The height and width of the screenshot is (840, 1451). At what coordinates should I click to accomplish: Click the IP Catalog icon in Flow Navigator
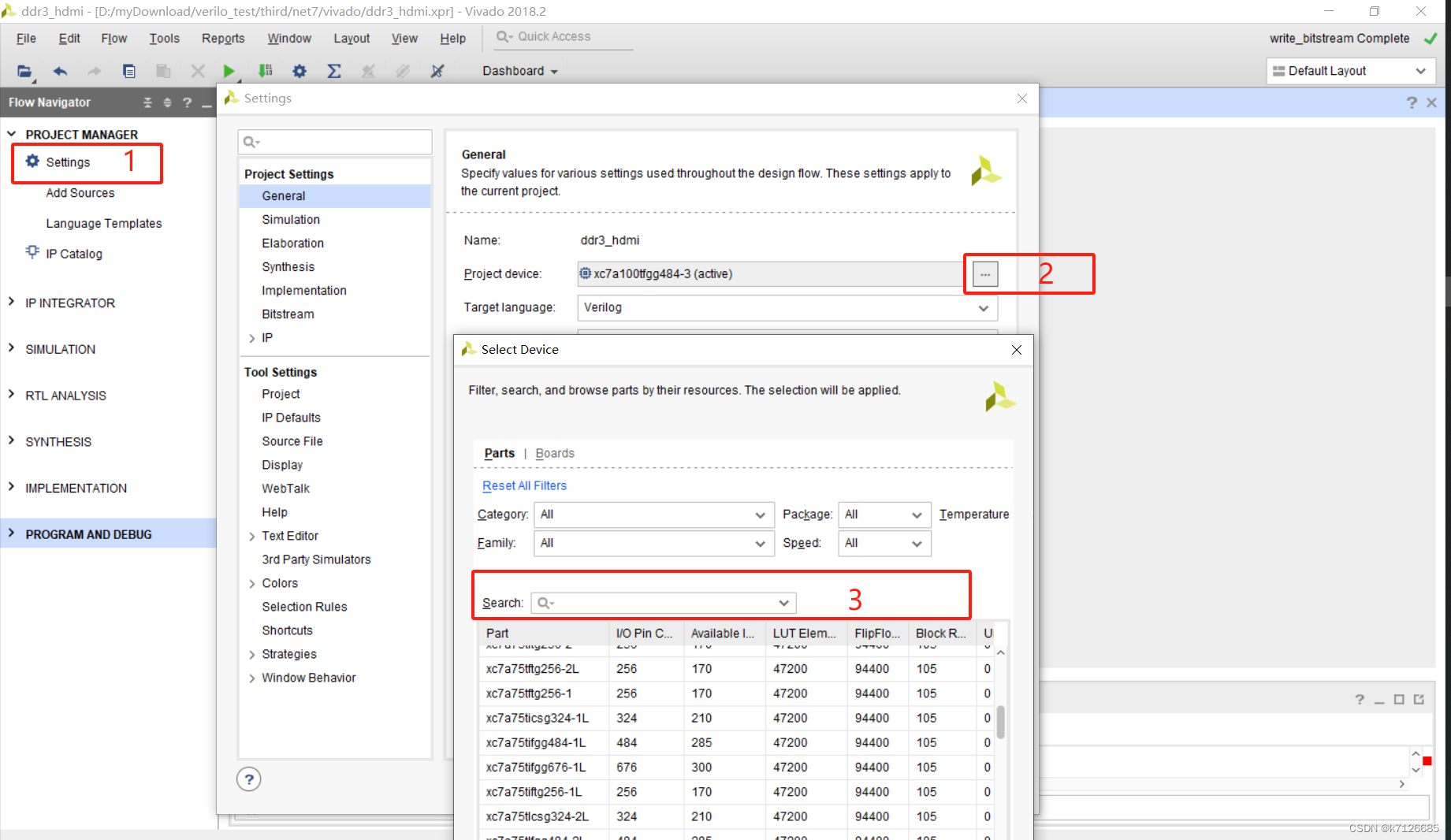[x=32, y=252]
